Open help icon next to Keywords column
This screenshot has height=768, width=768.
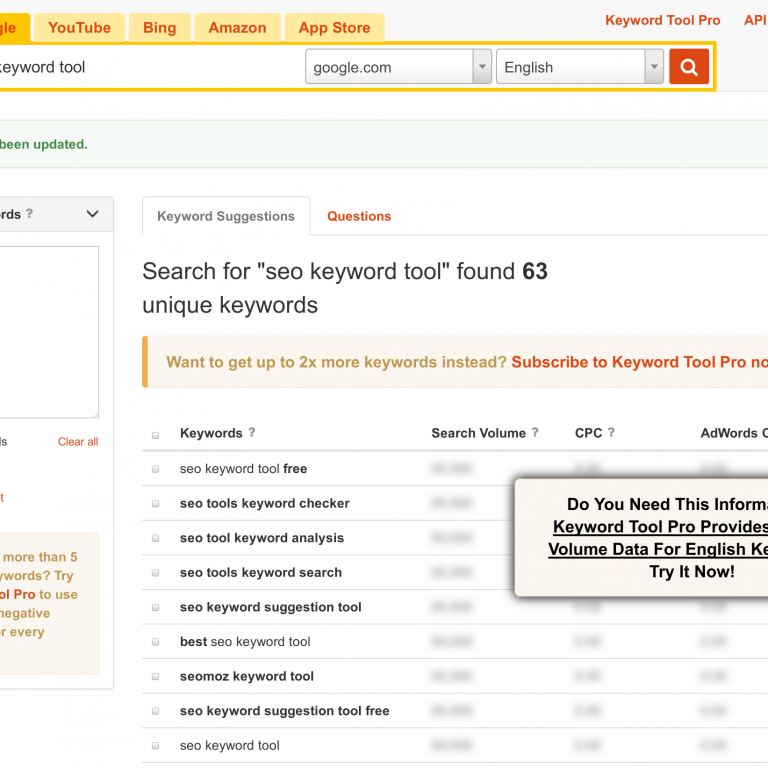point(252,432)
